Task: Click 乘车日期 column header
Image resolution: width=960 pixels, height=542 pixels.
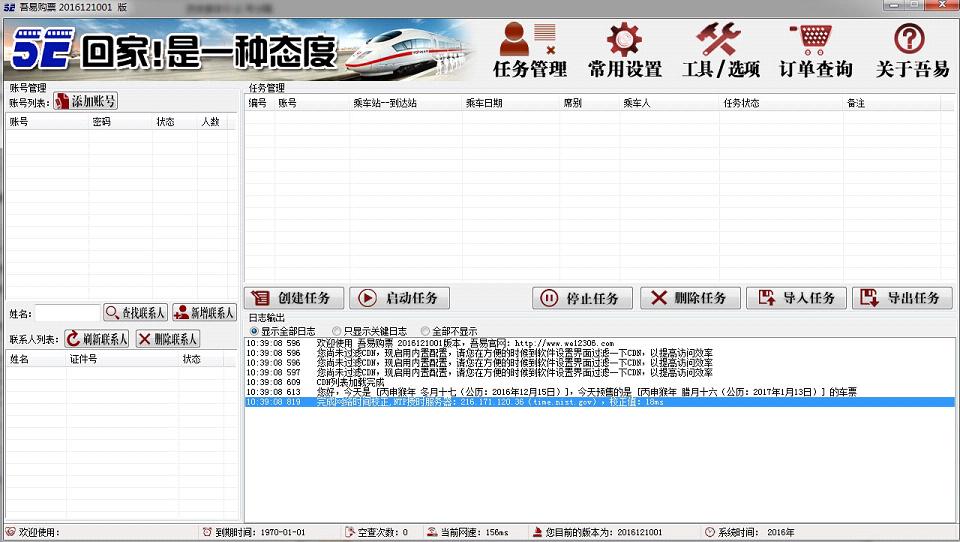Action: (511, 103)
